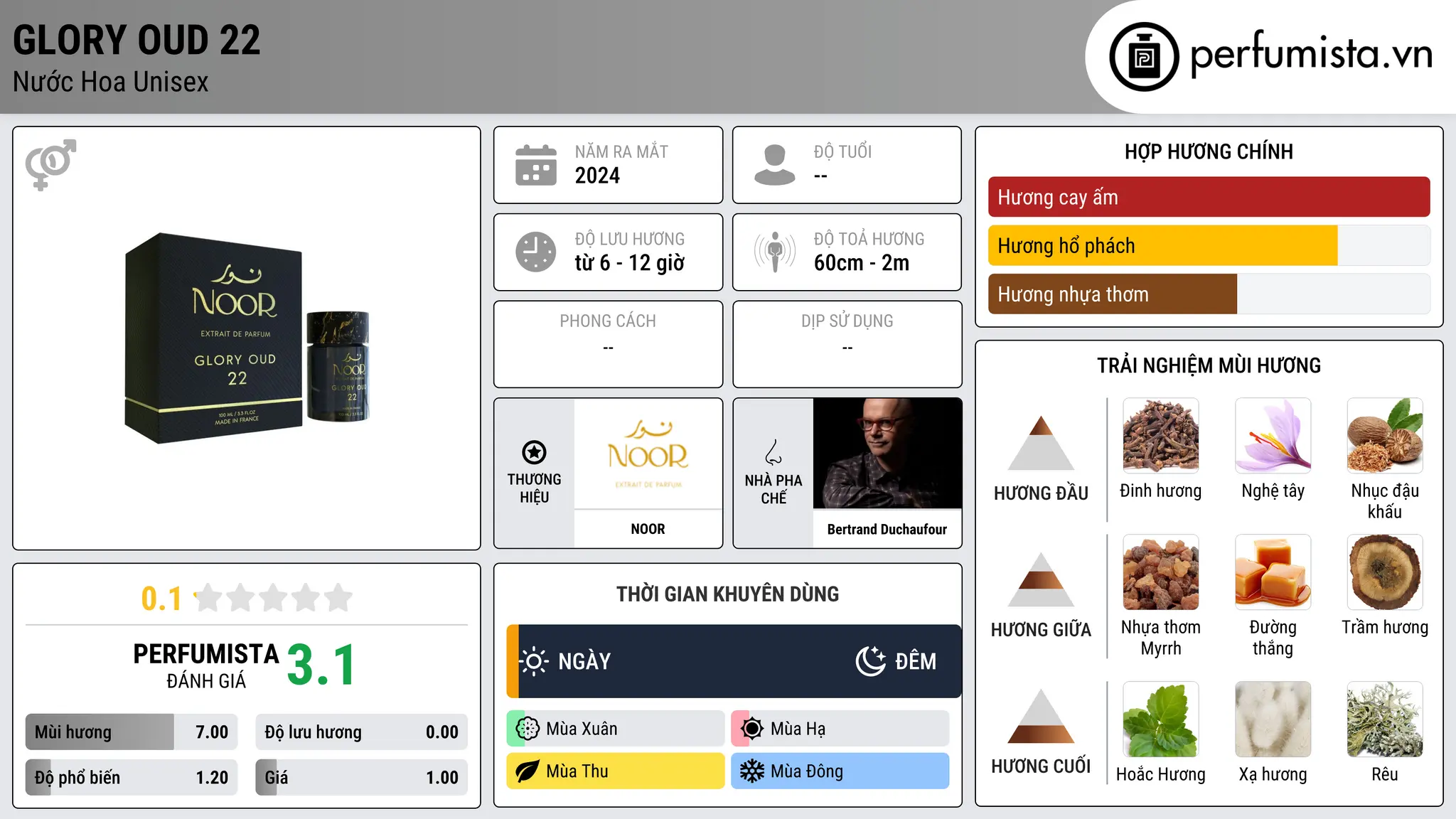
Task: Click the launch year value 2024
Action: (597, 176)
